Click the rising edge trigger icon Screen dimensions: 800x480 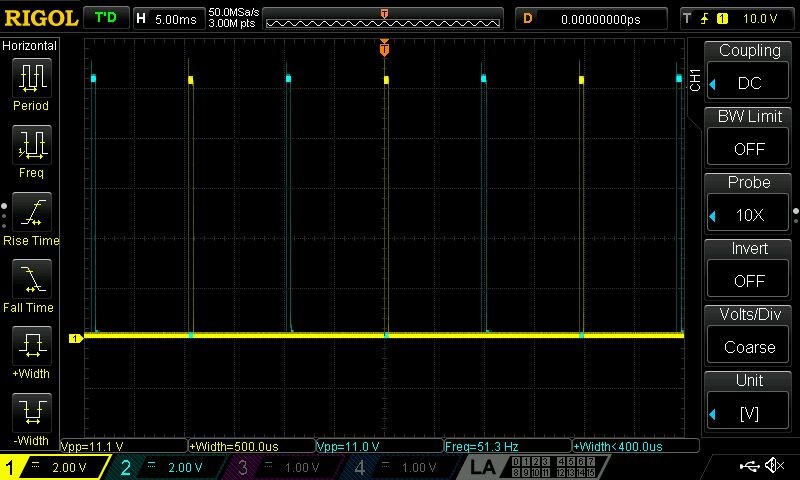[x=704, y=19]
